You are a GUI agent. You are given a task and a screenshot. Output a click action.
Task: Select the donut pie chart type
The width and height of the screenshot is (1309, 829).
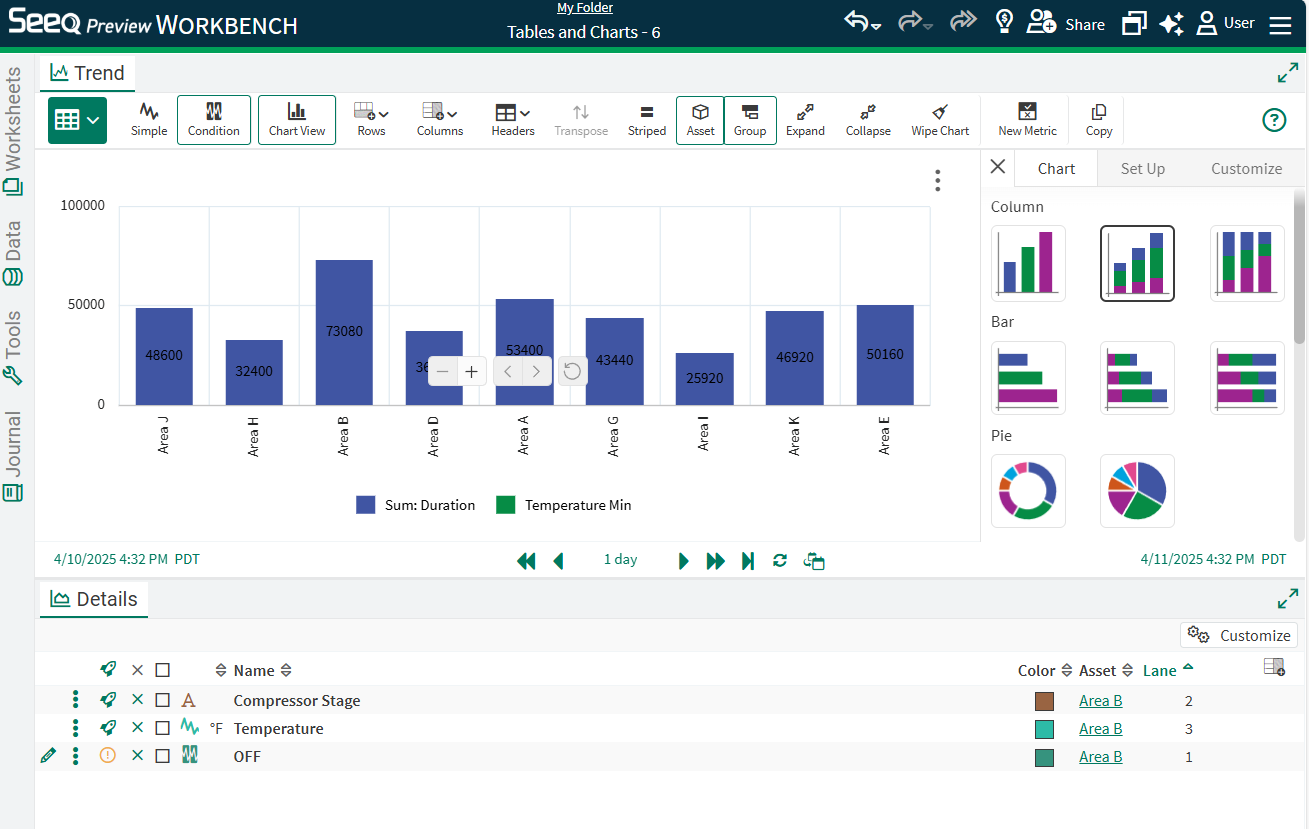coord(1028,490)
